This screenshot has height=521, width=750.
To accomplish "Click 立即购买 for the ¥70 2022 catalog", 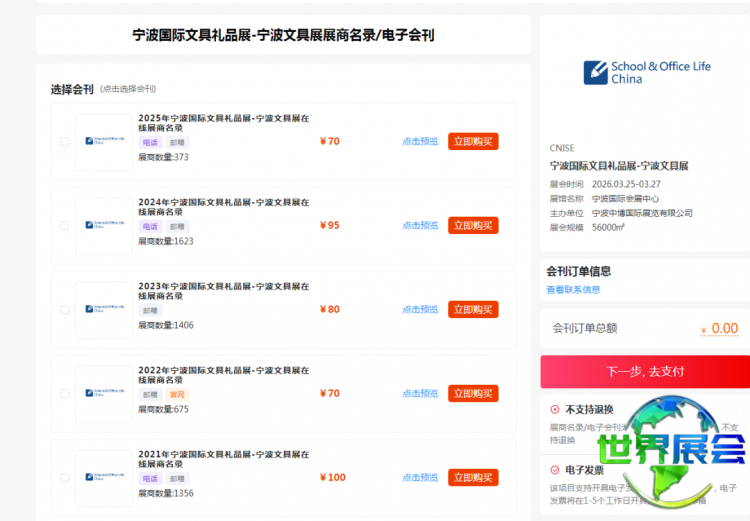I will (x=473, y=394).
